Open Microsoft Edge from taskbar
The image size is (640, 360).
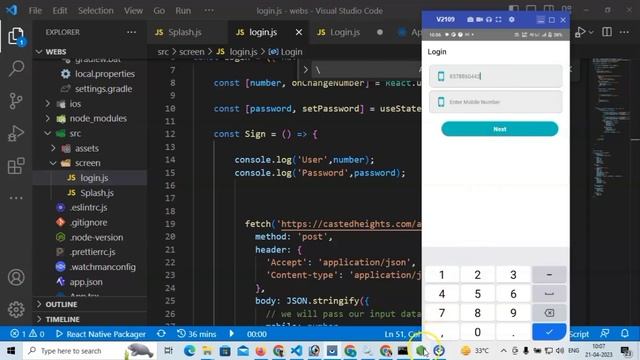189,351
